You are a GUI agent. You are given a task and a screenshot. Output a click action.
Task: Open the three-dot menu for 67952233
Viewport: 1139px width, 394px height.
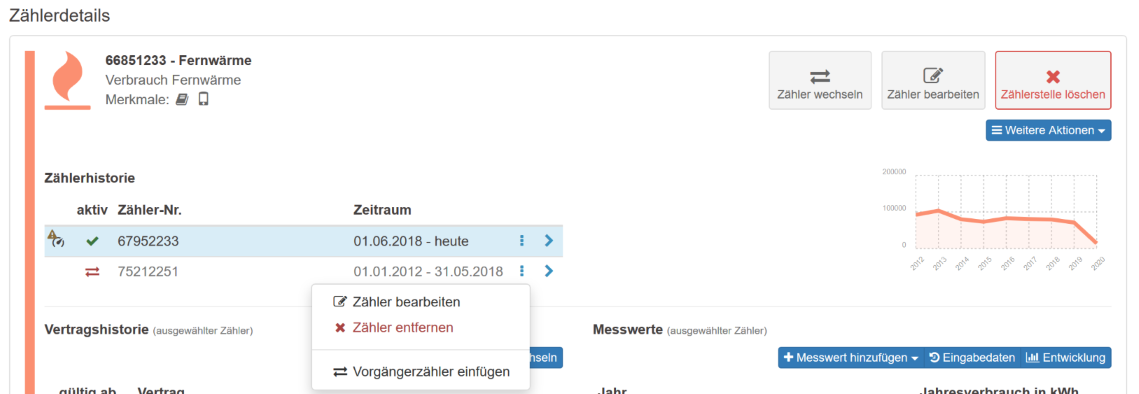[x=522, y=241]
